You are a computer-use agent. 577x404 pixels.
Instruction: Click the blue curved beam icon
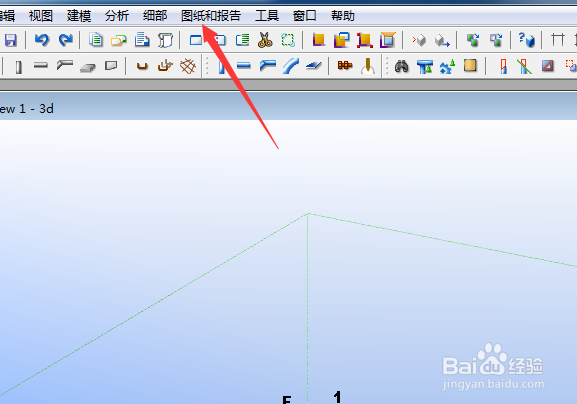pyautogui.click(x=291, y=66)
